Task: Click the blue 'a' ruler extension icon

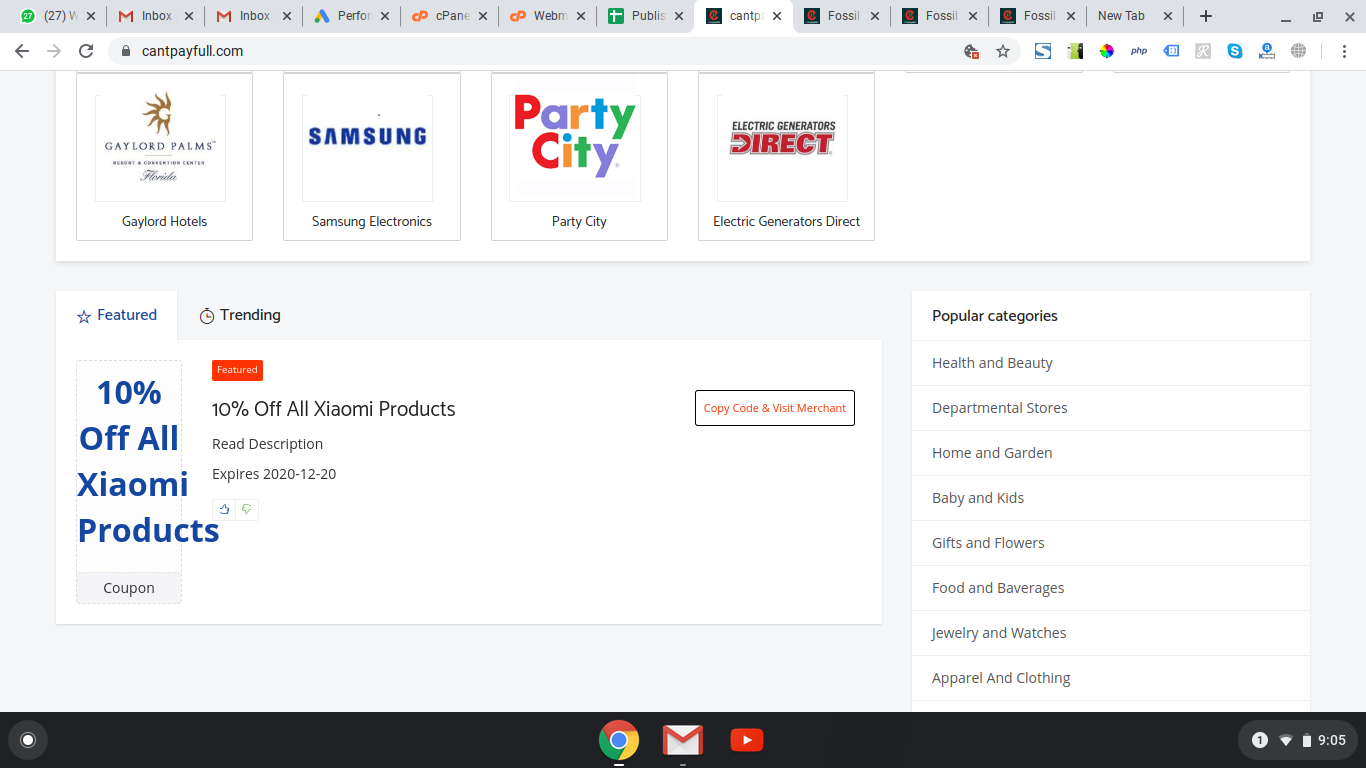Action: pyautogui.click(x=1267, y=51)
